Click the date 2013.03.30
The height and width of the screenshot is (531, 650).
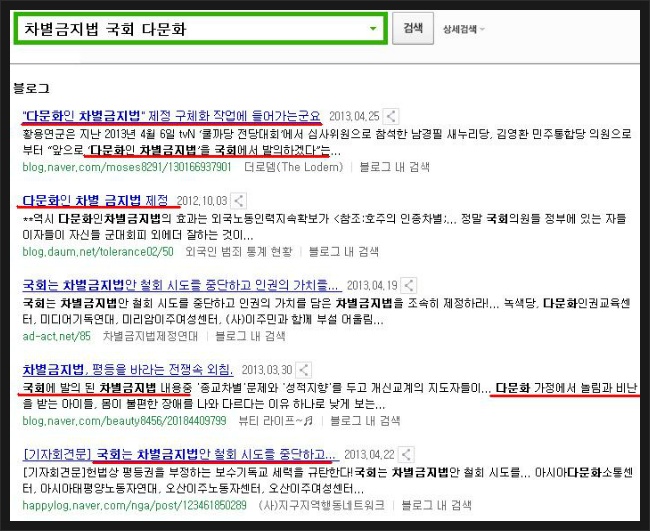click(267, 370)
